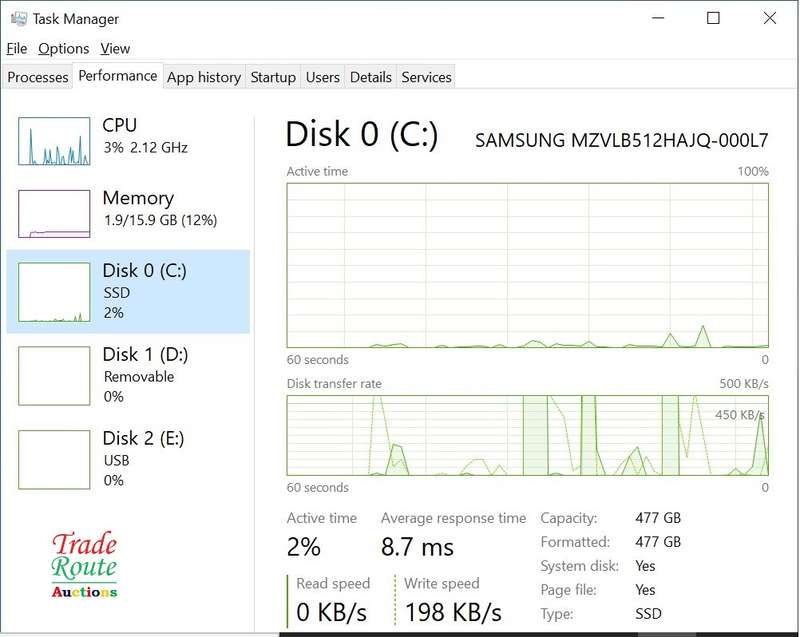This screenshot has height=637, width=800.
Task: Click the Active time graph area
Action: 528,265
